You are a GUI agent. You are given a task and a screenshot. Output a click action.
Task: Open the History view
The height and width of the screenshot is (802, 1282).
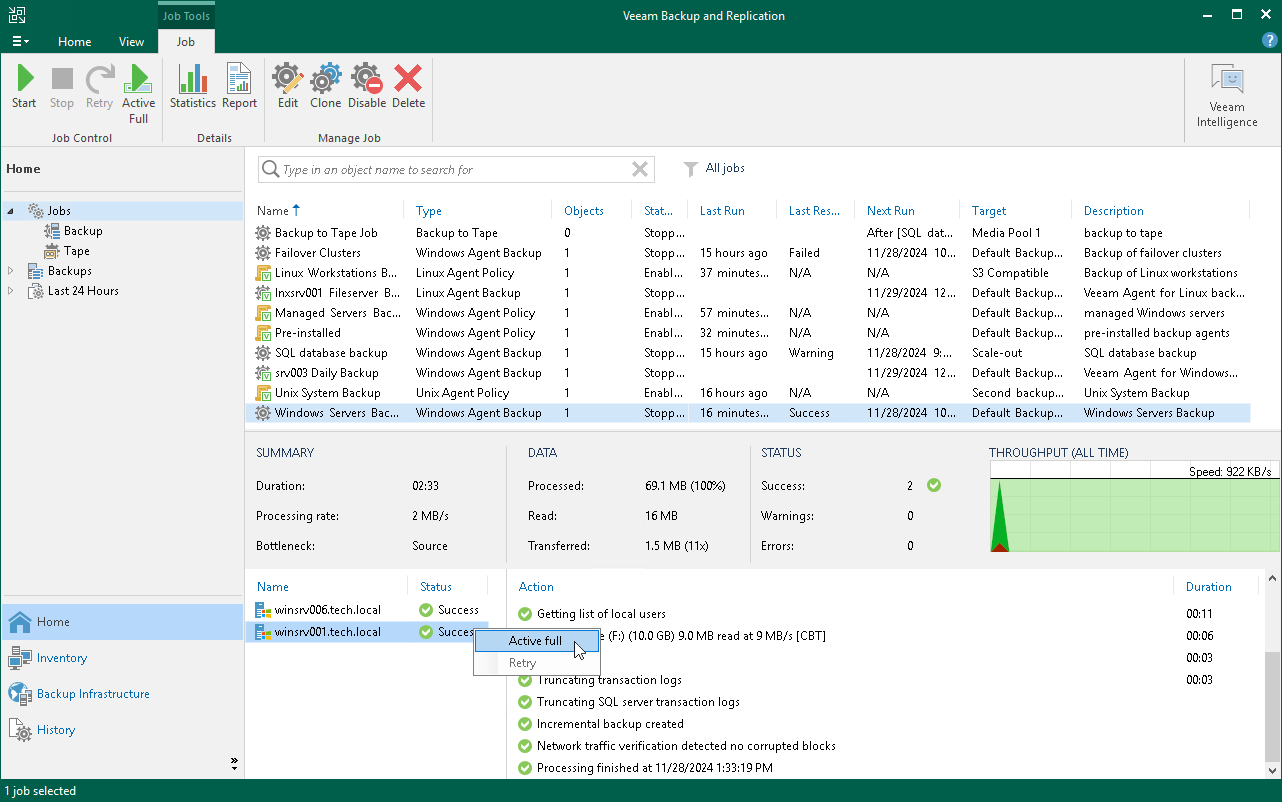[x=122, y=730]
